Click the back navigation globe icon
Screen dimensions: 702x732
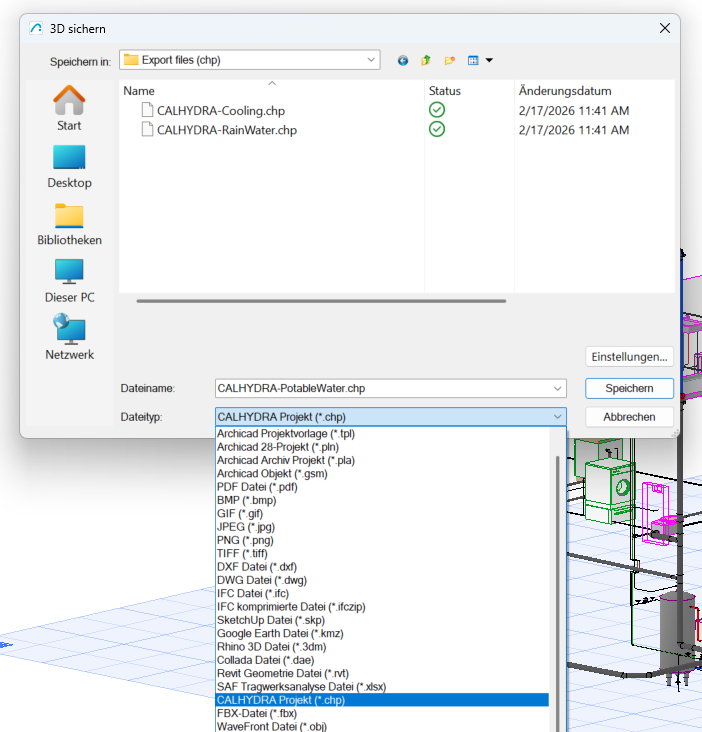[x=403, y=60]
